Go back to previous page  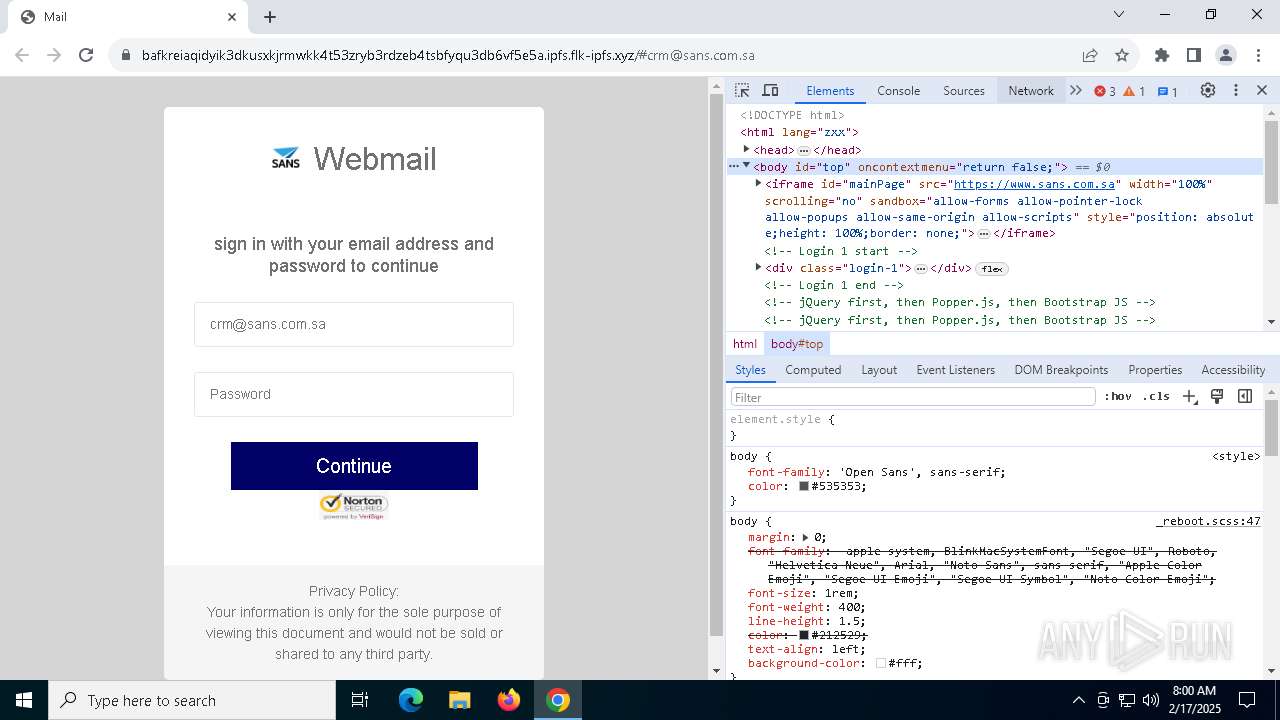[22, 55]
